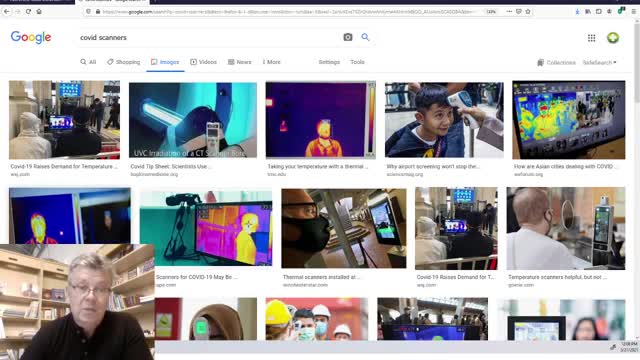Click the webcam video overlay of the presenter
Screen dimensions: 640x360
(x=77, y=302)
